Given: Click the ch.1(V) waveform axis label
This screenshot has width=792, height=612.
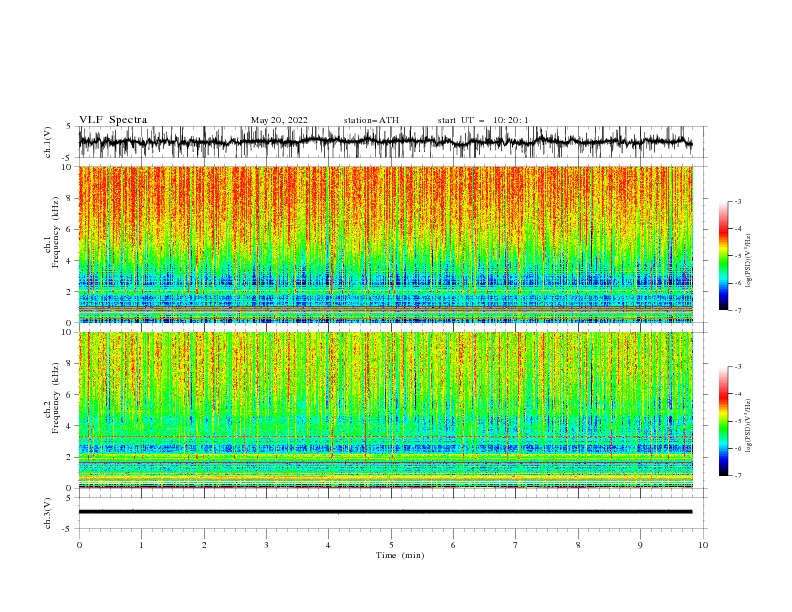Looking at the screenshot, I should point(48,142).
